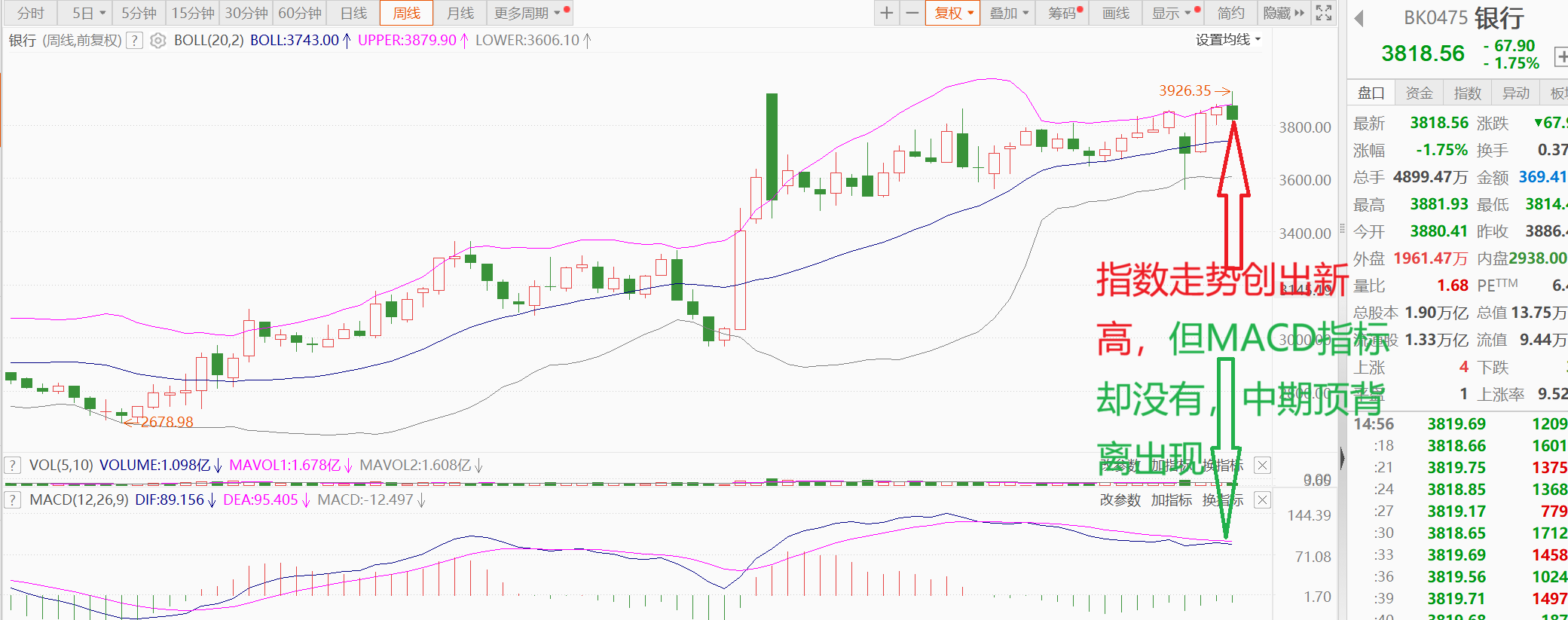Viewport: 1568px width, 620px height.
Task: Click the 3800.00 price axis label
Action: click(1305, 127)
